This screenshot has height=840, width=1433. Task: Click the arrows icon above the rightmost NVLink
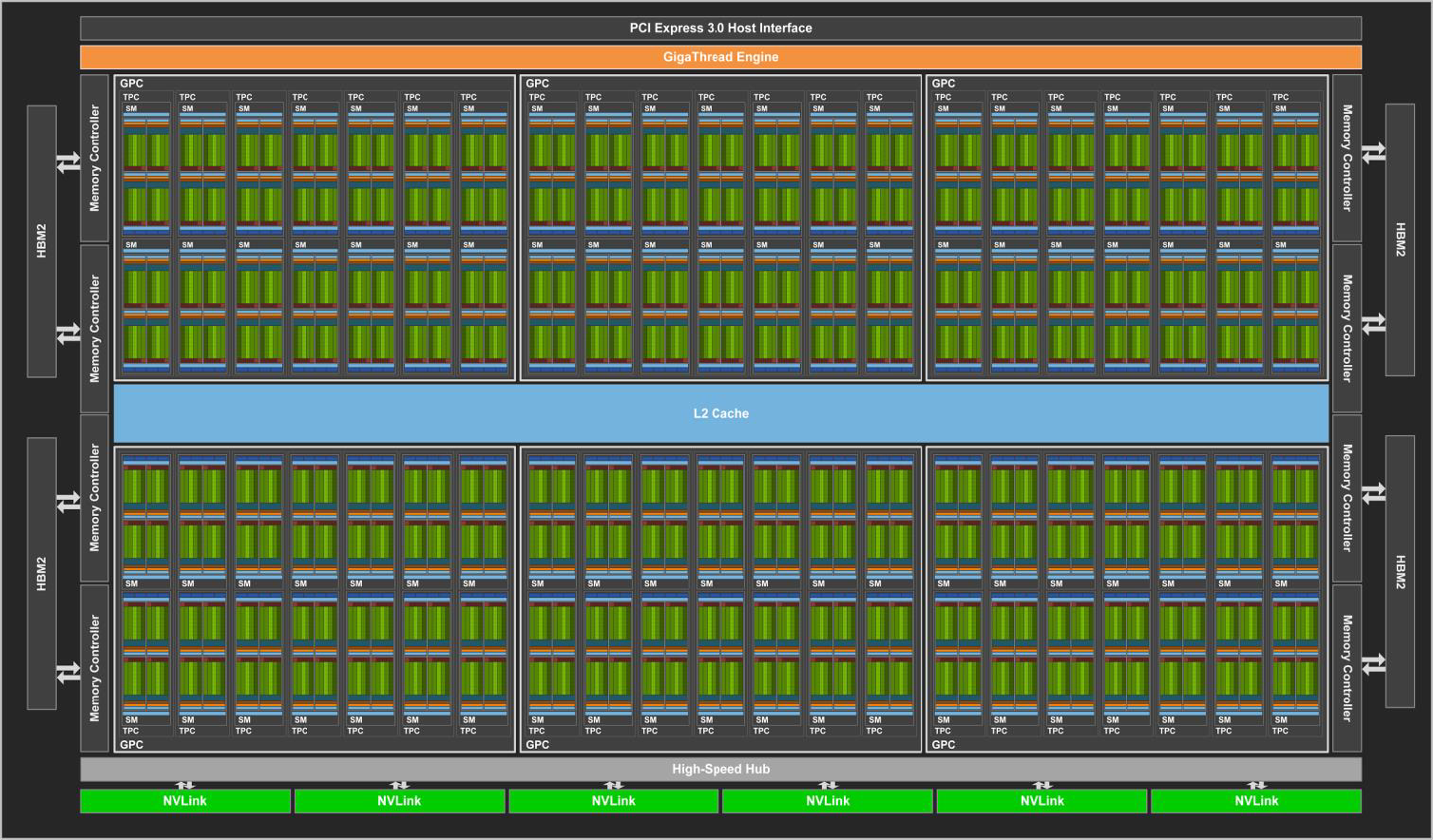(x=1256, y=785)
